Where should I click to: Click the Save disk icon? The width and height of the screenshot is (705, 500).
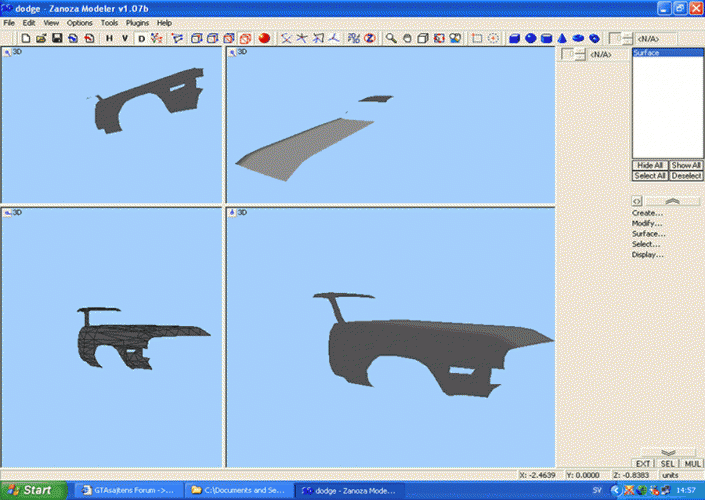pyautogui.click(x=57, y=38)
